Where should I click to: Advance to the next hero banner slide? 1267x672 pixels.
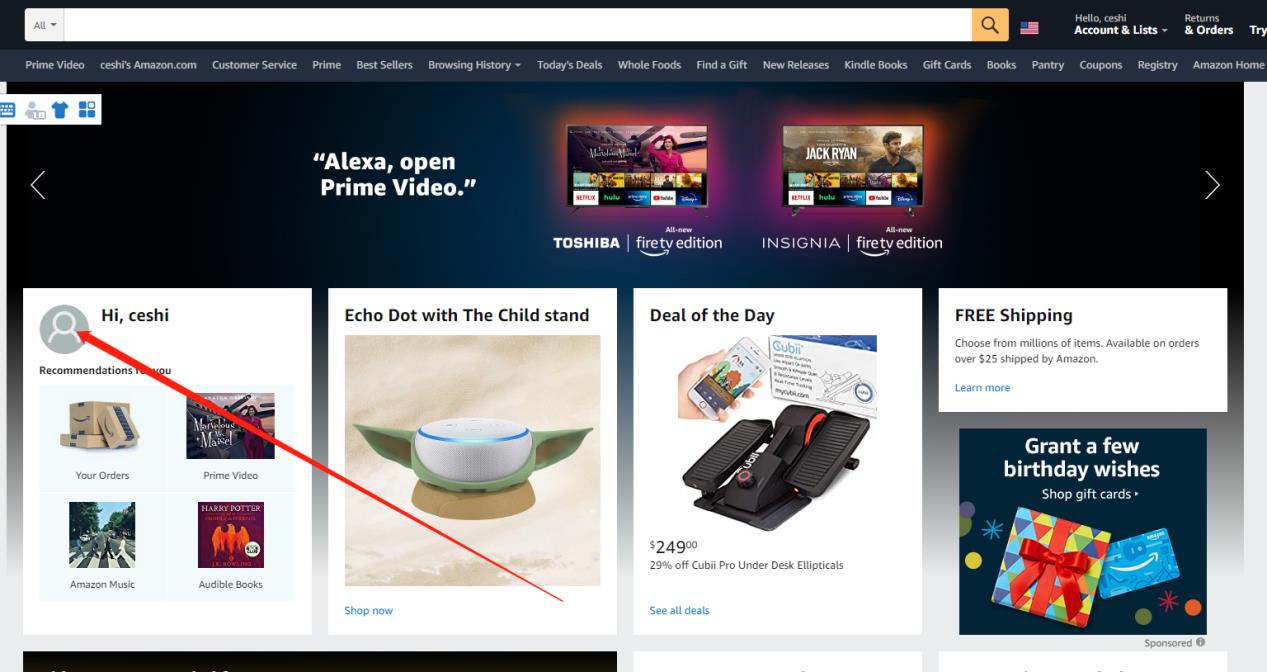coord(1212,185)
